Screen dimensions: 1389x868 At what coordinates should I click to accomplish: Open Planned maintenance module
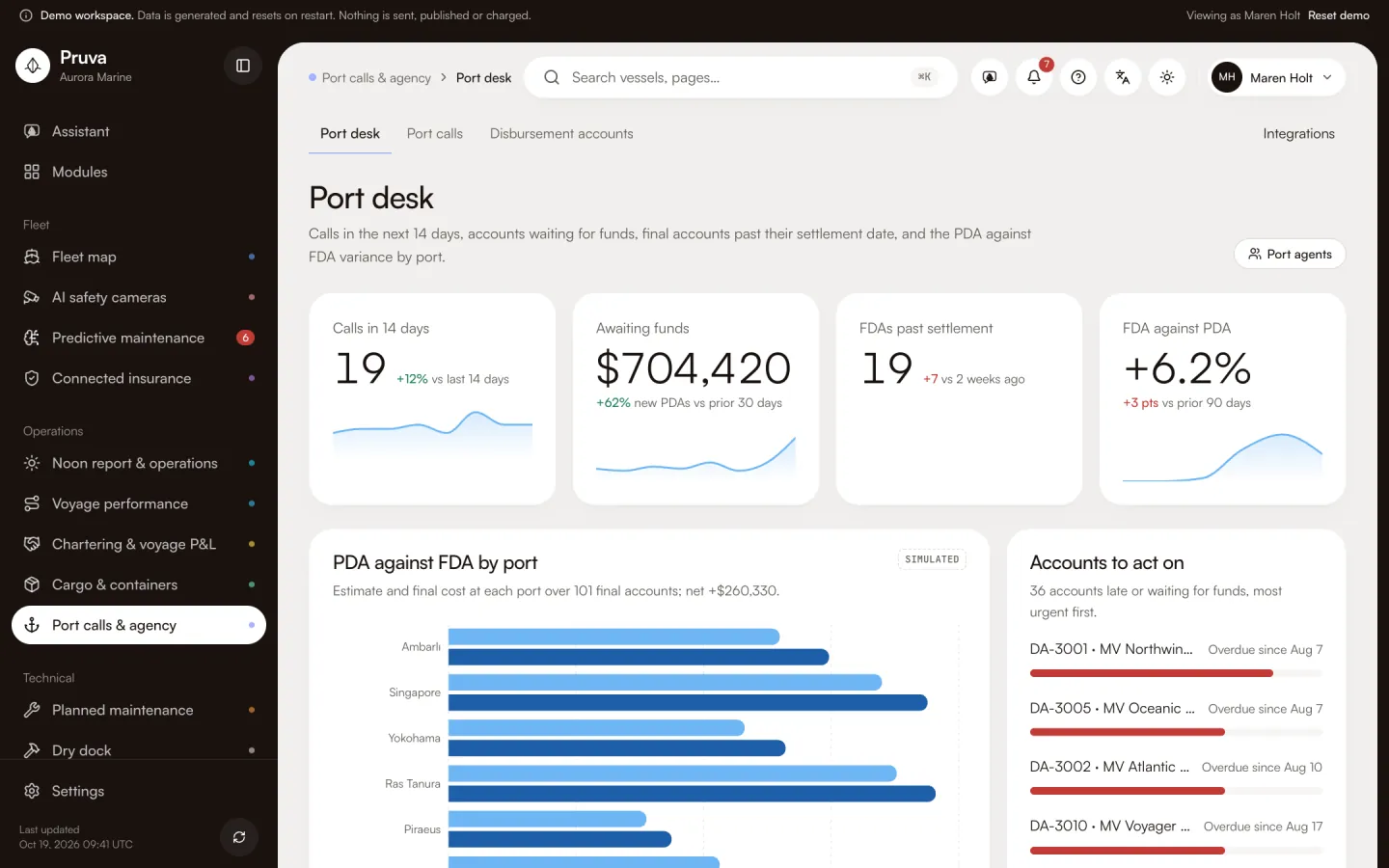click(x=139, y=710)
